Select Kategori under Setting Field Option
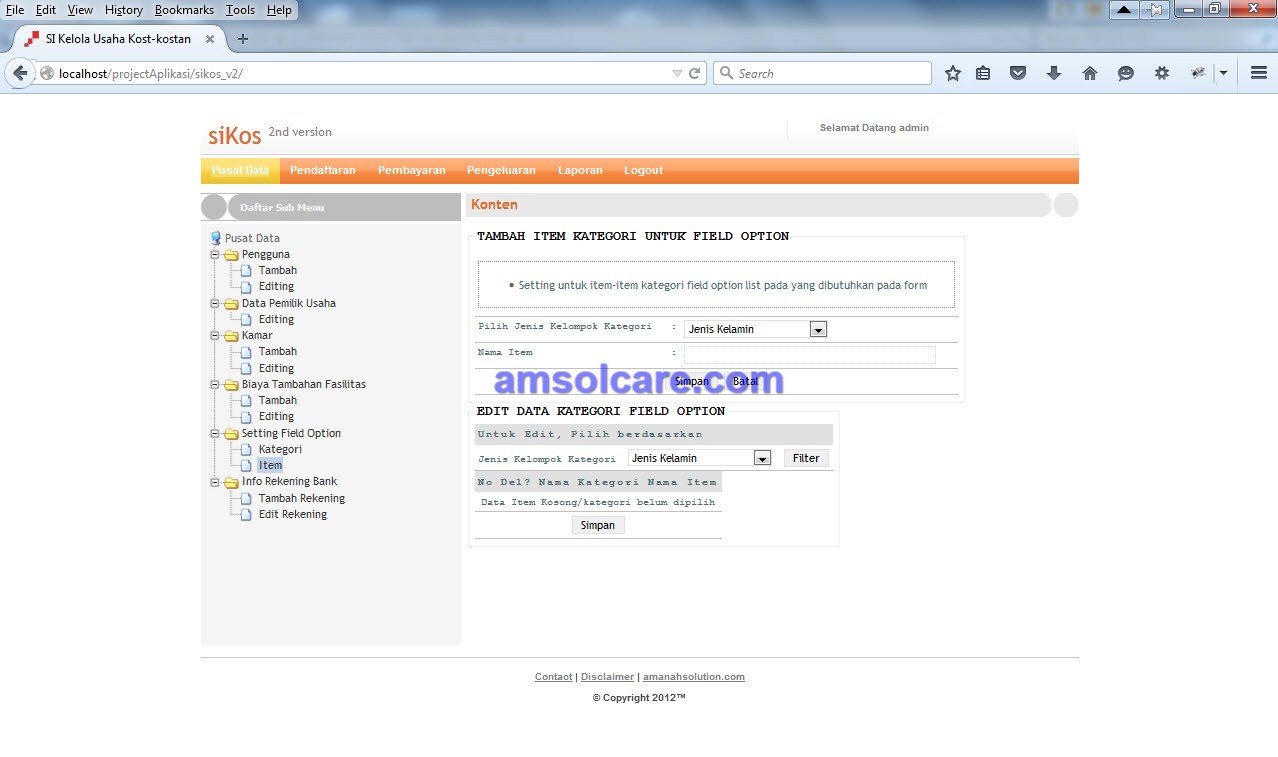Screen dimensions: 1278x757 pos(280,449)
